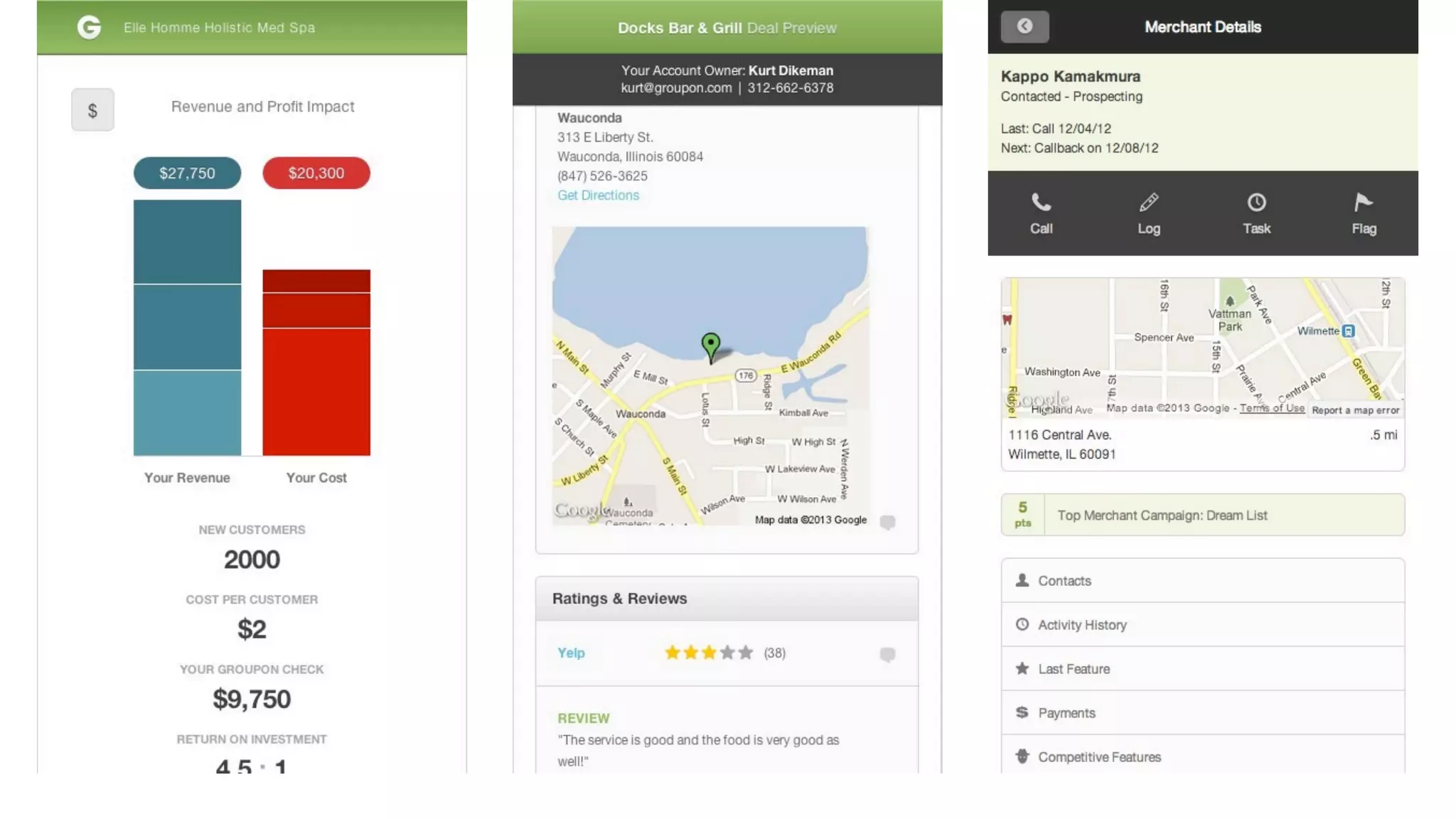Go back using the arrow button
The image size is (1456, 819).
click(1024, 27)
